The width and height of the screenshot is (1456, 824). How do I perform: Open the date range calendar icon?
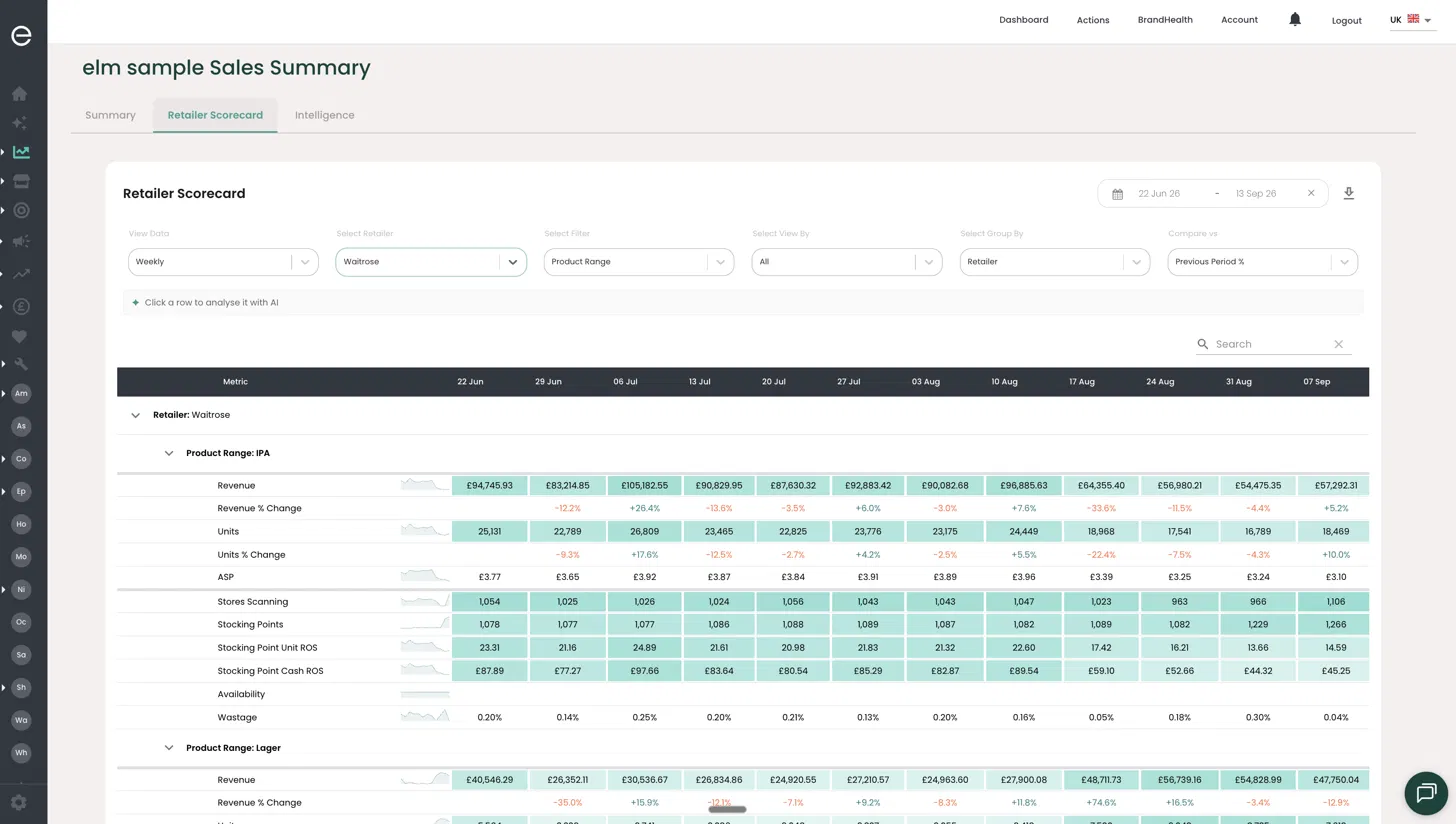tap(1118, 194)
